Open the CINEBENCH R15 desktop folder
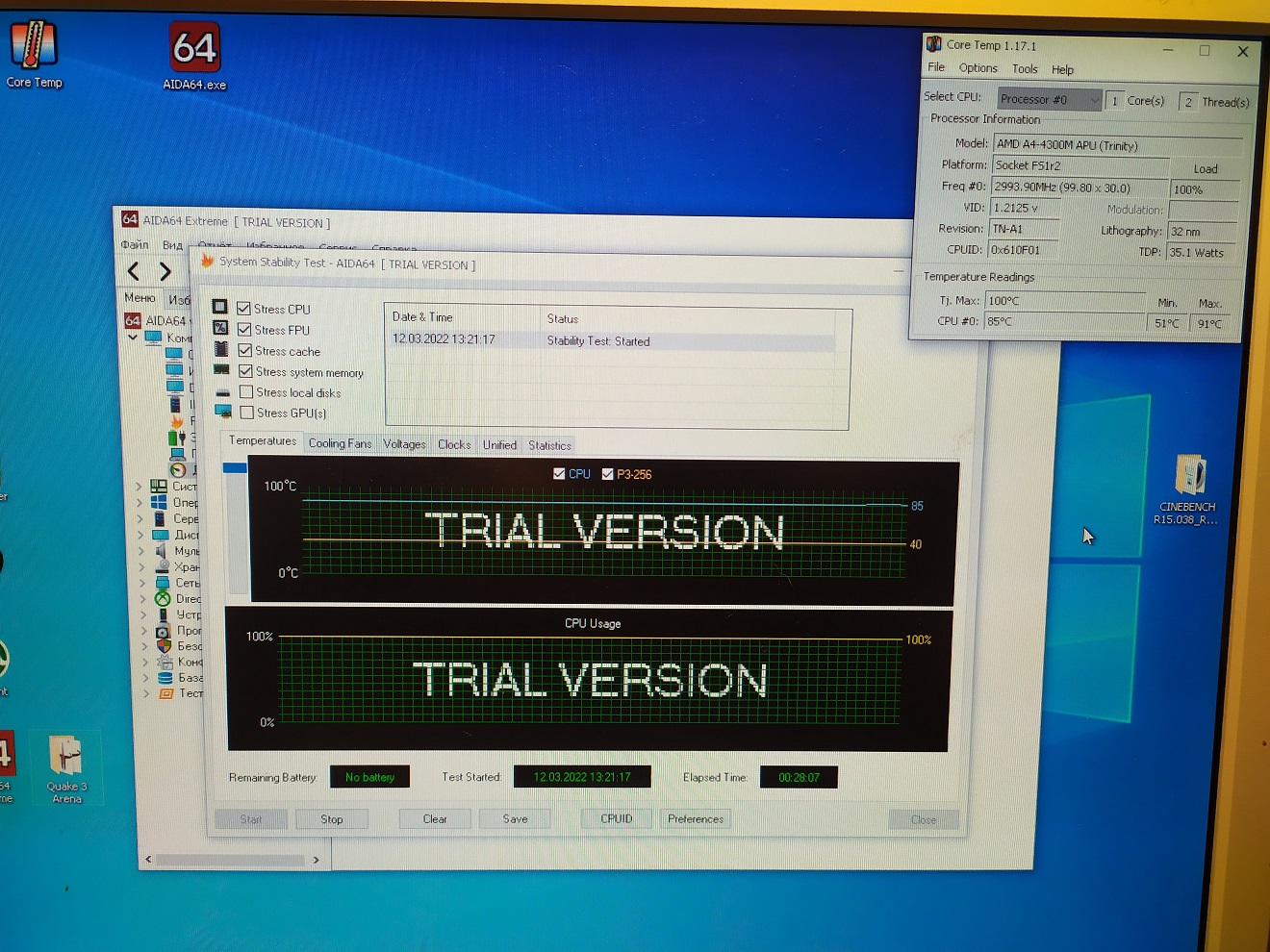The height and width of the screenshot is (952, 1270). 1188,489
